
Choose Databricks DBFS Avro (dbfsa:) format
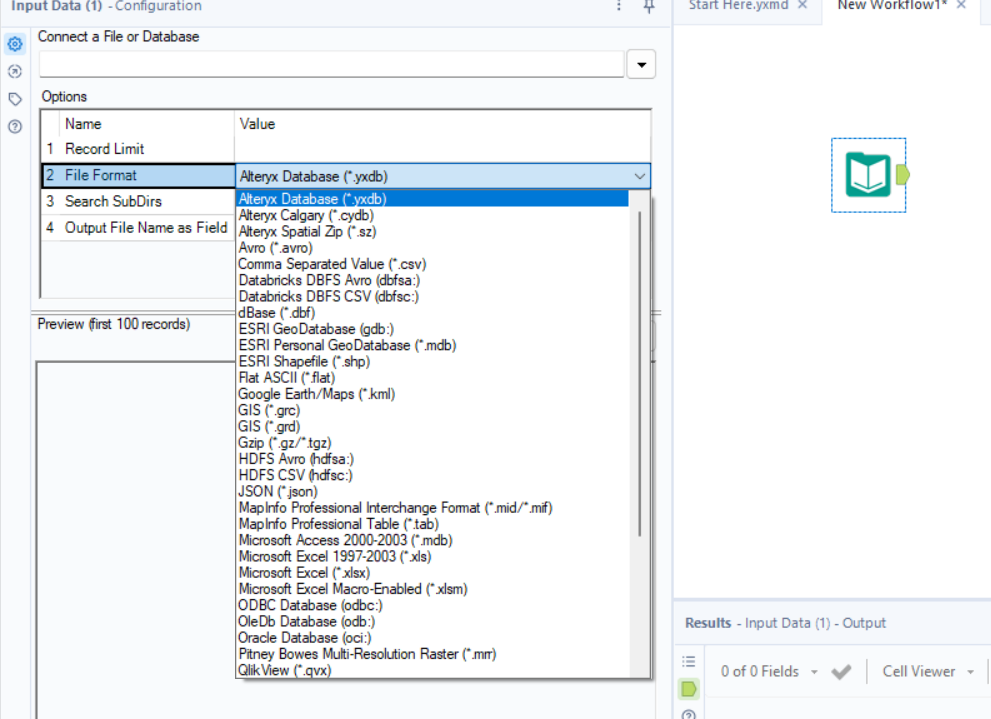tap(432, 281)
